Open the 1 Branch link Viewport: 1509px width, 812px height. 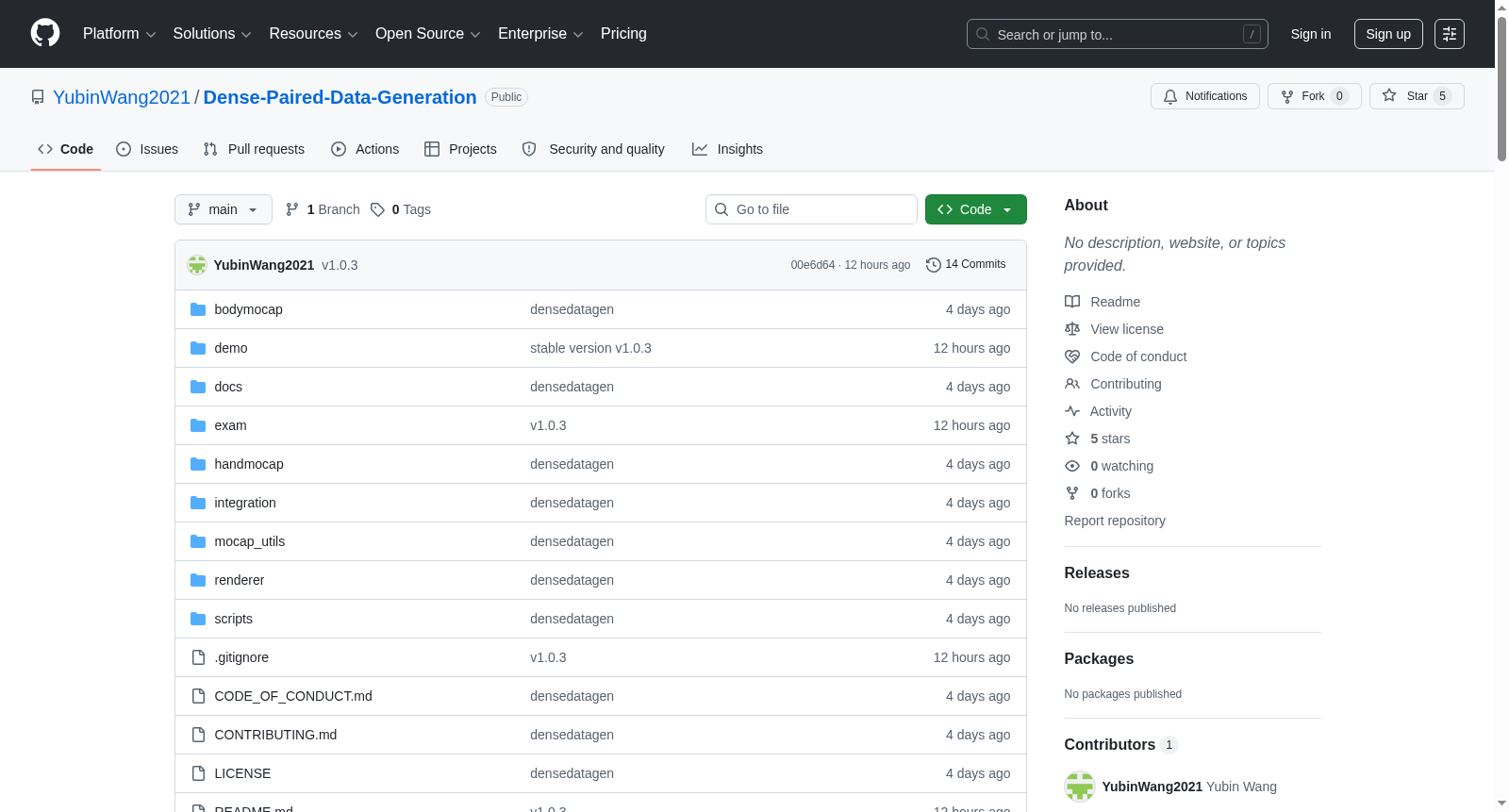coord(323,209)
